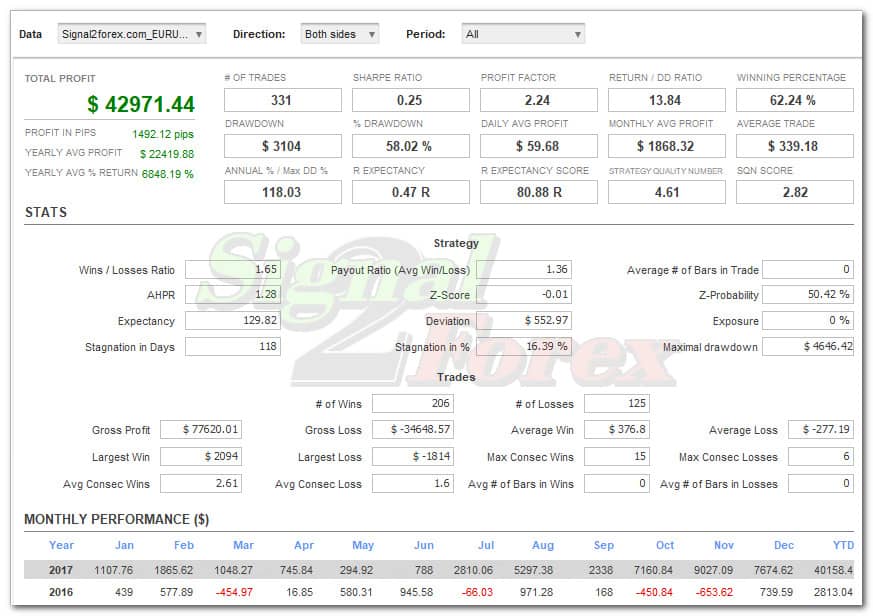Click the Year column header

[x=62, y=545]
